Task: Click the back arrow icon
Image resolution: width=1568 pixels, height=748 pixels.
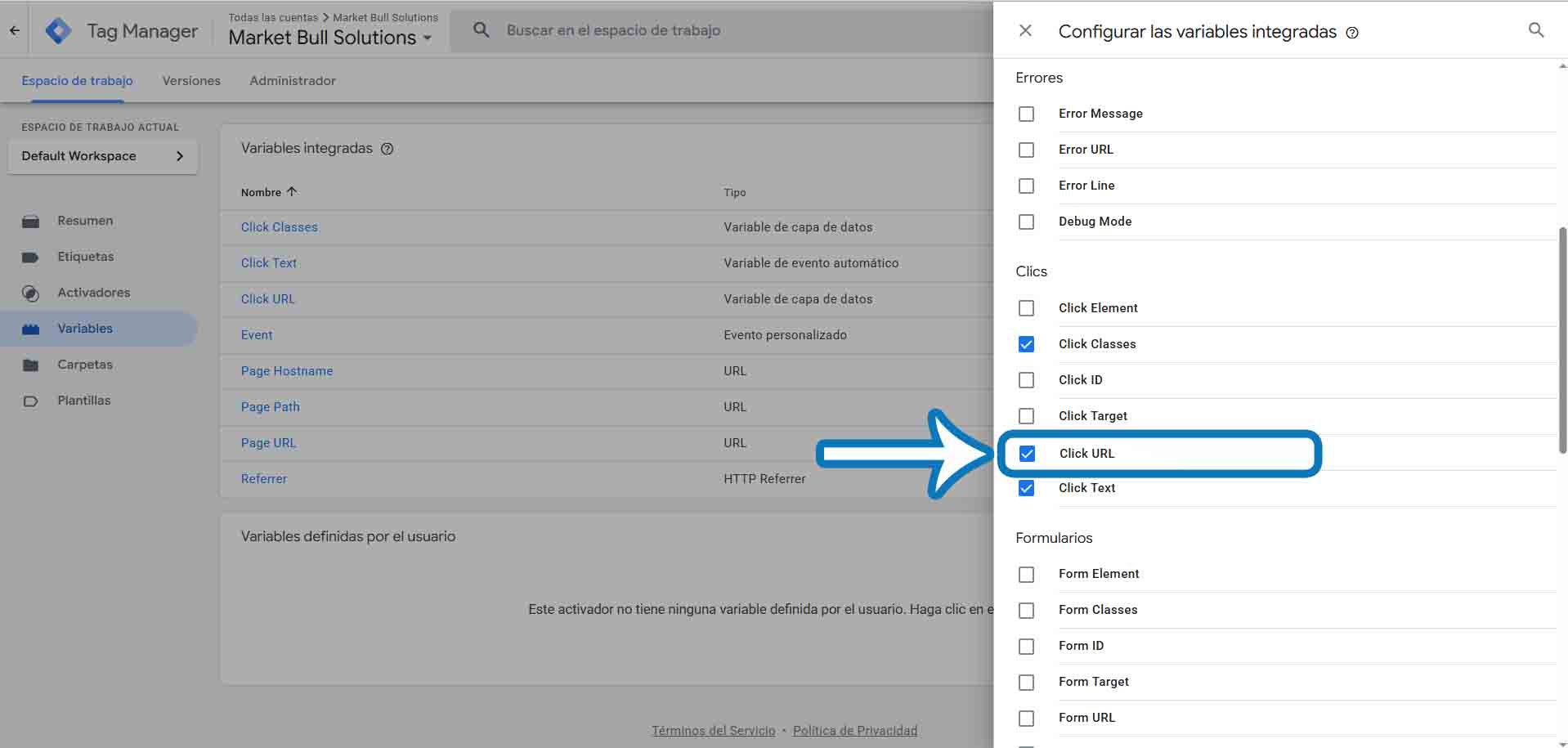Action: (x=15, y=31)
